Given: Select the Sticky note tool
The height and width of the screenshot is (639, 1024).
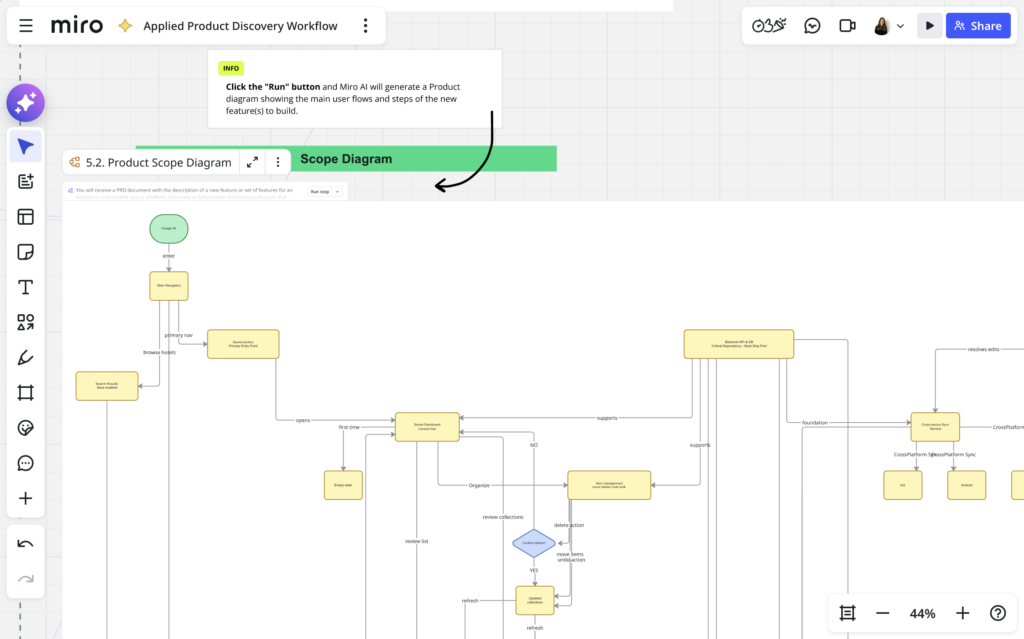Looking at the screenshot, I should 25,252.
